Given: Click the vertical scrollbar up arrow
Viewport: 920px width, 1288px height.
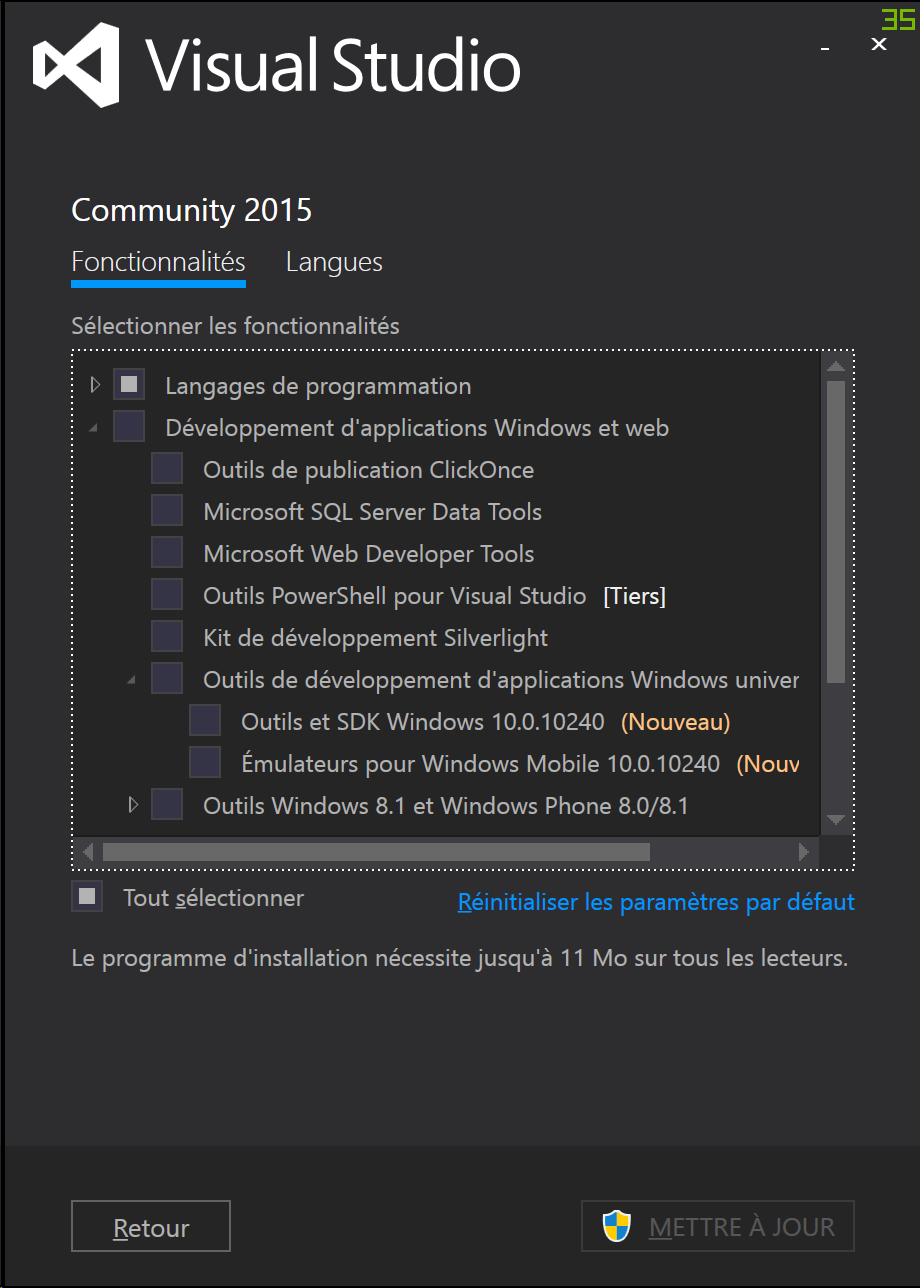Looking at the screenshot, I should tap(835, 367).
